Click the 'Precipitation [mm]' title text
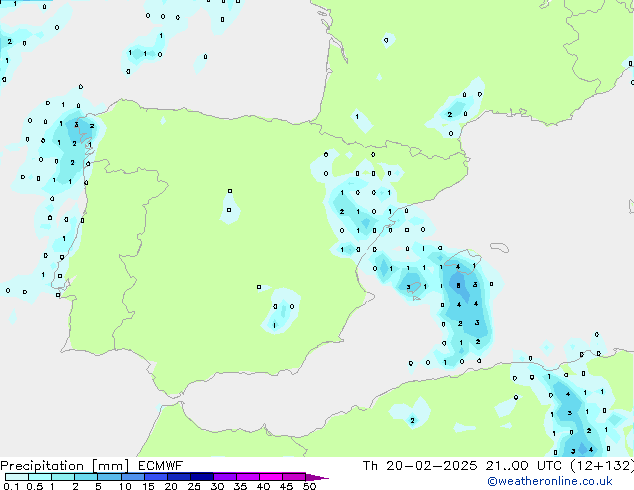 (65, 466)
